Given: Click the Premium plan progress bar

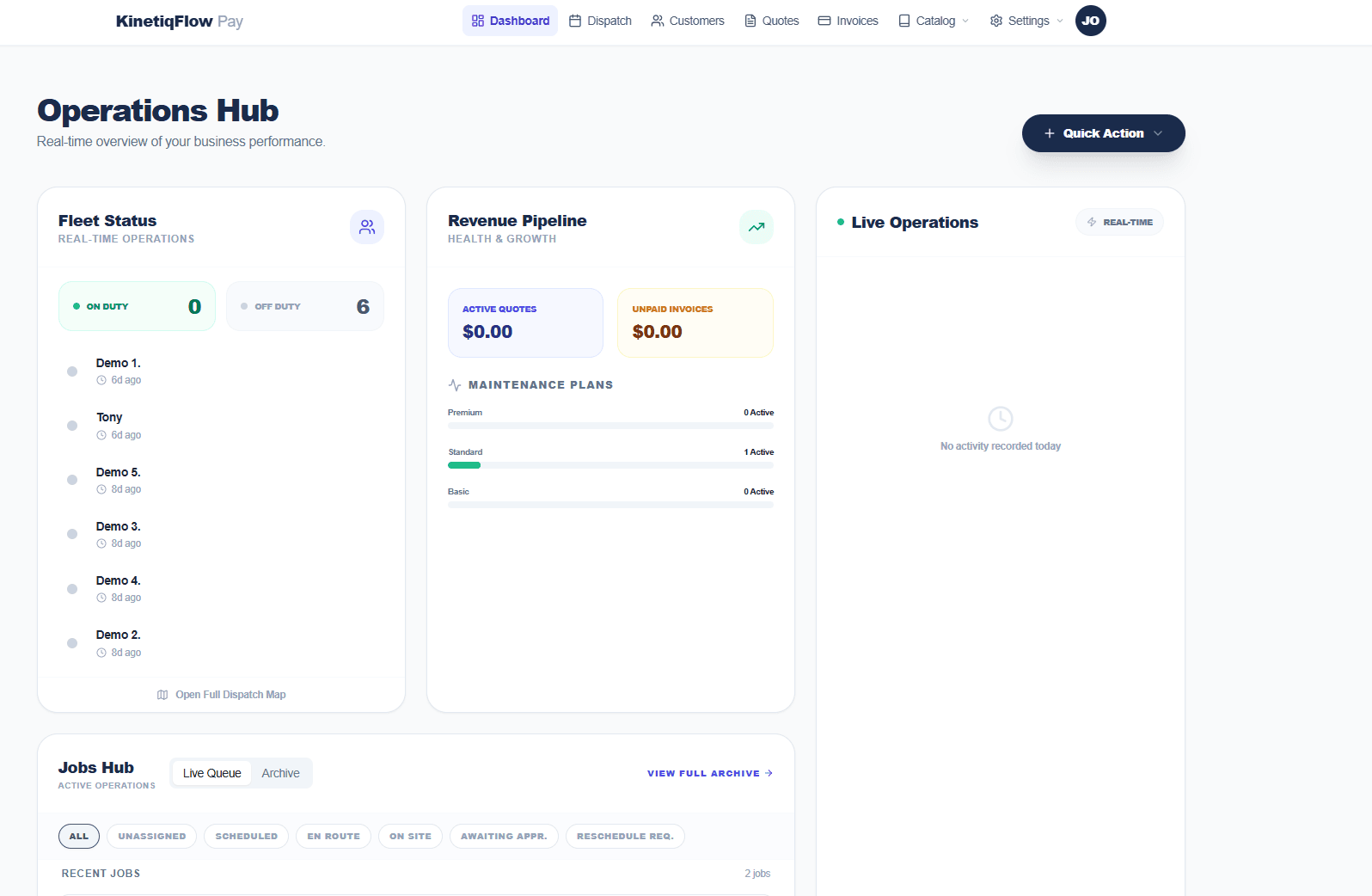Looking at the screenshot, I should coord(610,426).
